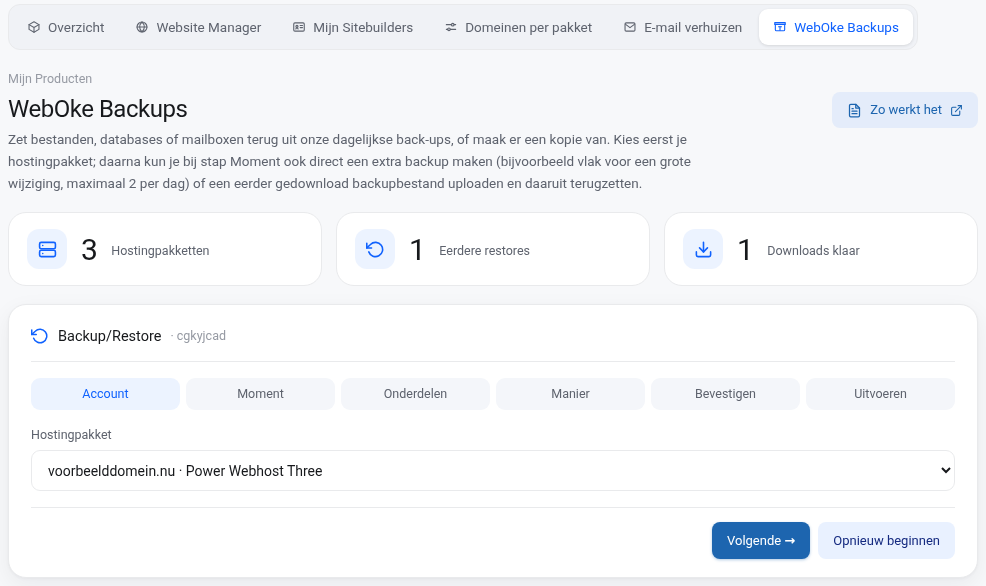This screenshot has width=986, height=586.
Task: Click the Backup/Restore heading text
Action: coord(109,336)
